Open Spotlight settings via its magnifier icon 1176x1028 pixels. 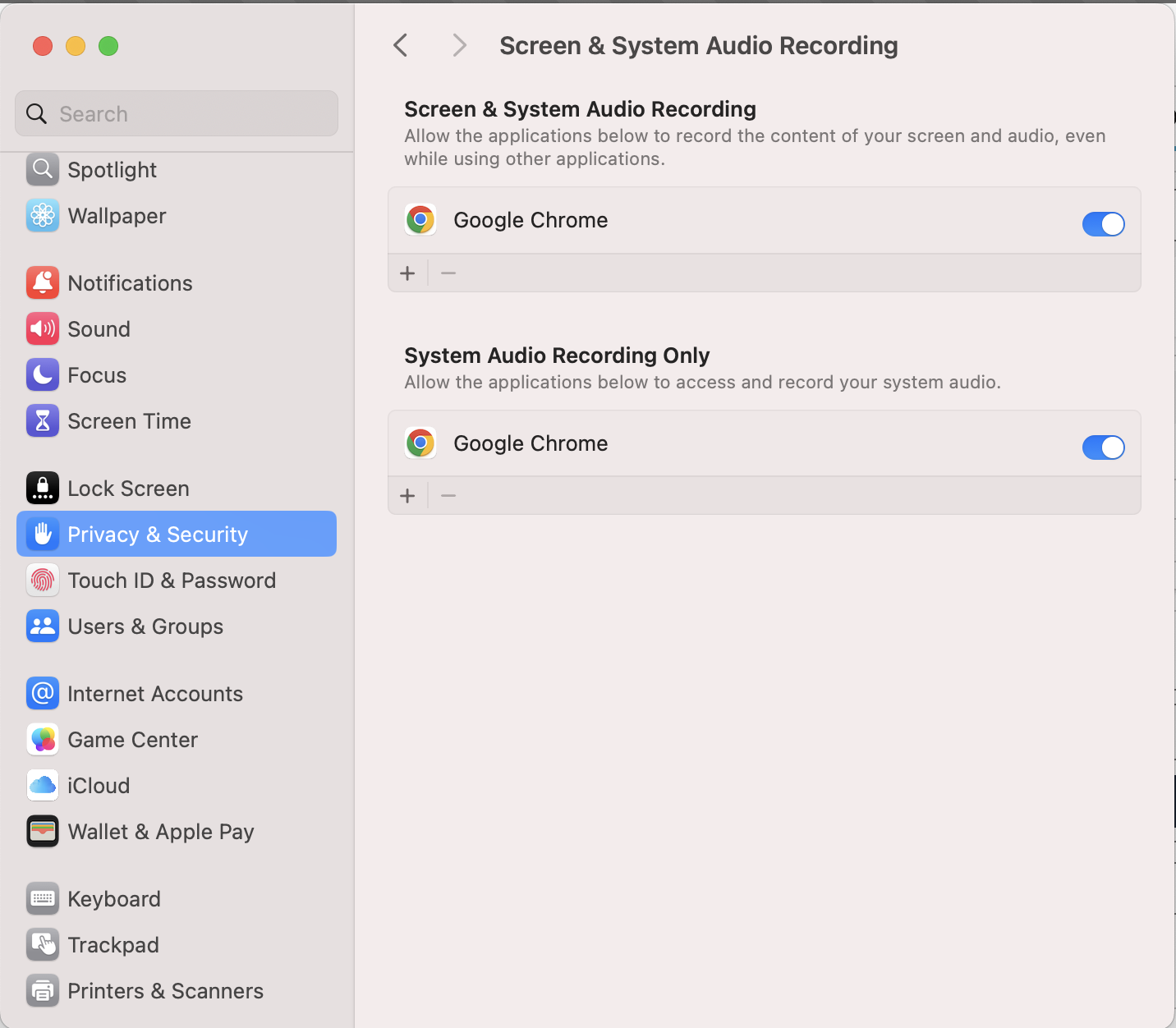click(x=43, y=170)
